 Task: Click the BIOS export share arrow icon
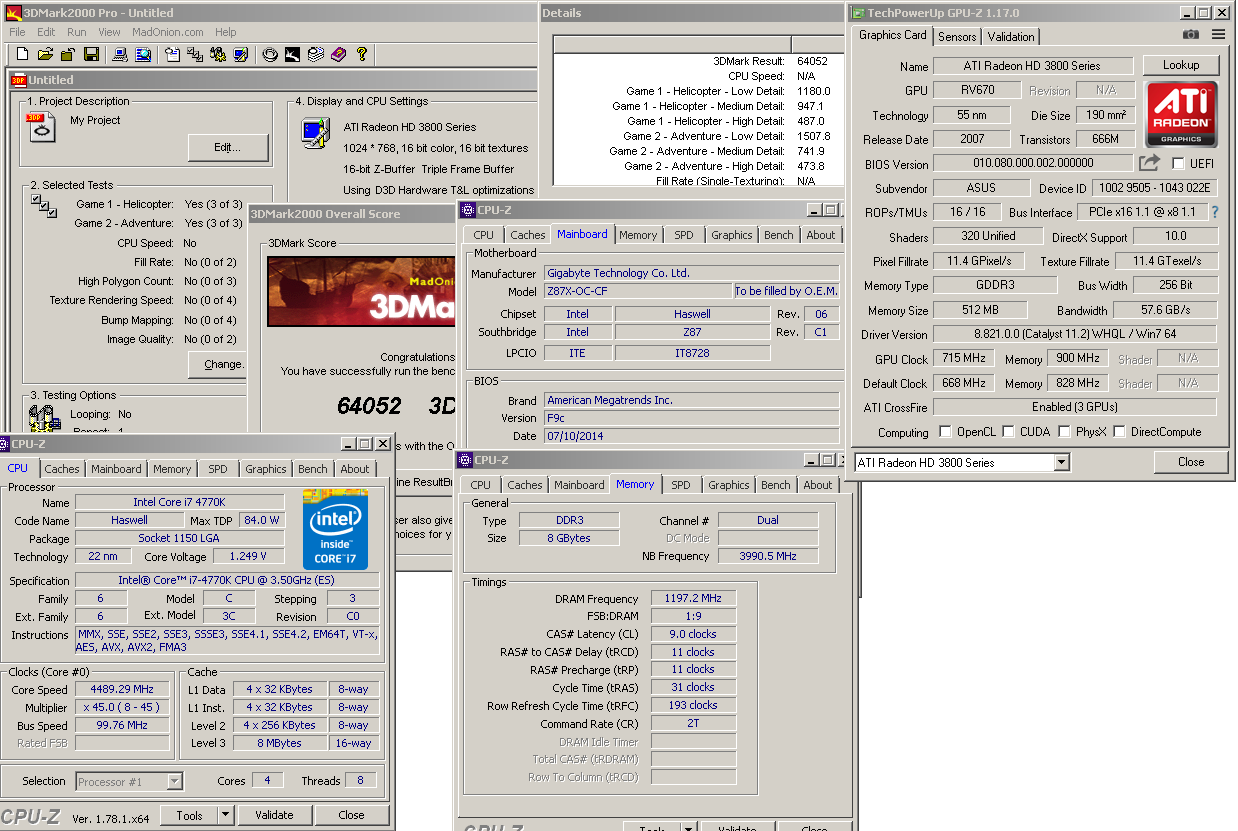pos(1149,162)
